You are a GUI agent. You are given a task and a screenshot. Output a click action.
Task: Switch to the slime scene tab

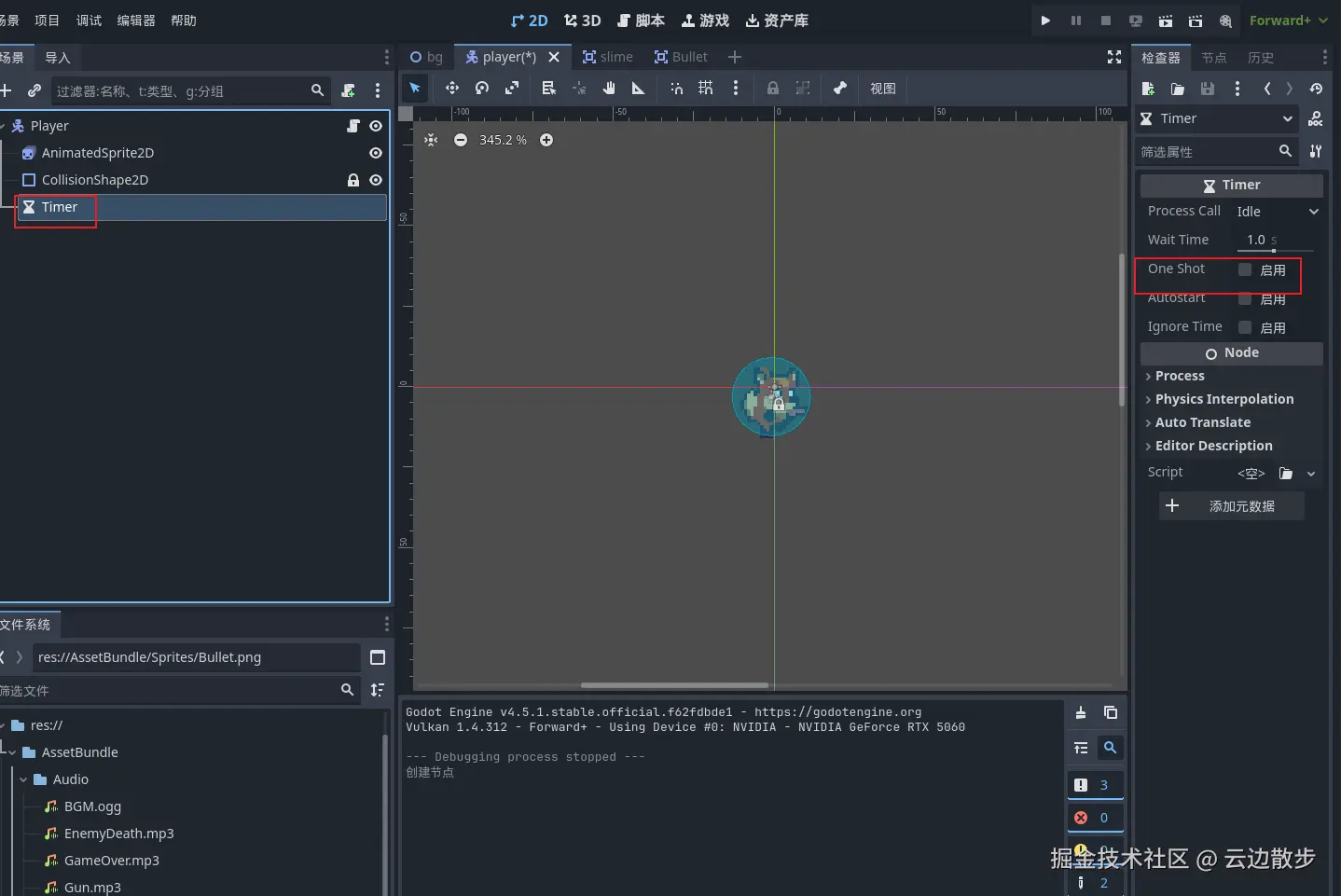click(608, 57)
